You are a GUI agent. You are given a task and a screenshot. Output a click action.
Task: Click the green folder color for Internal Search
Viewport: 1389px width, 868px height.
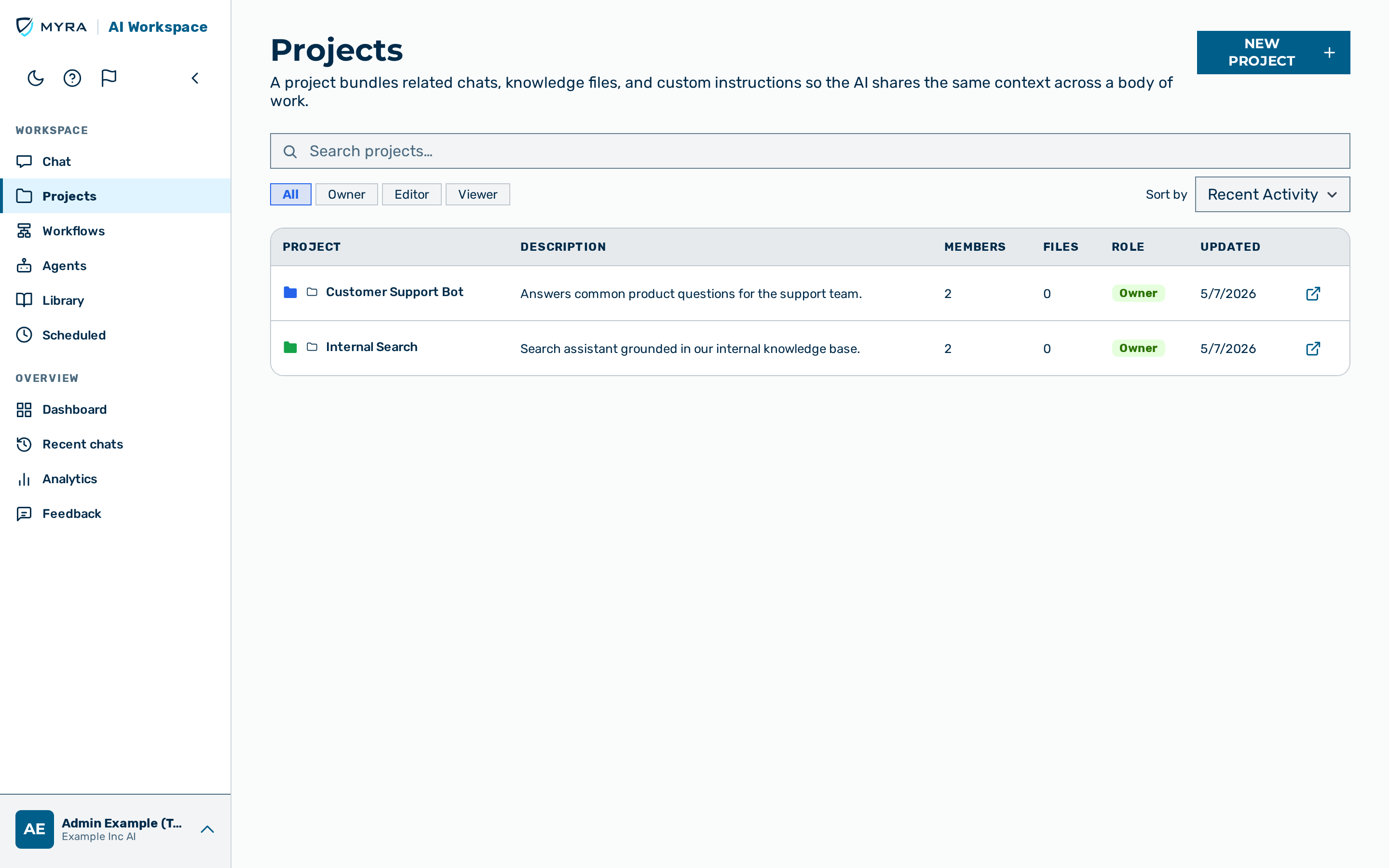pyautogui.click(x=290, y=347)
